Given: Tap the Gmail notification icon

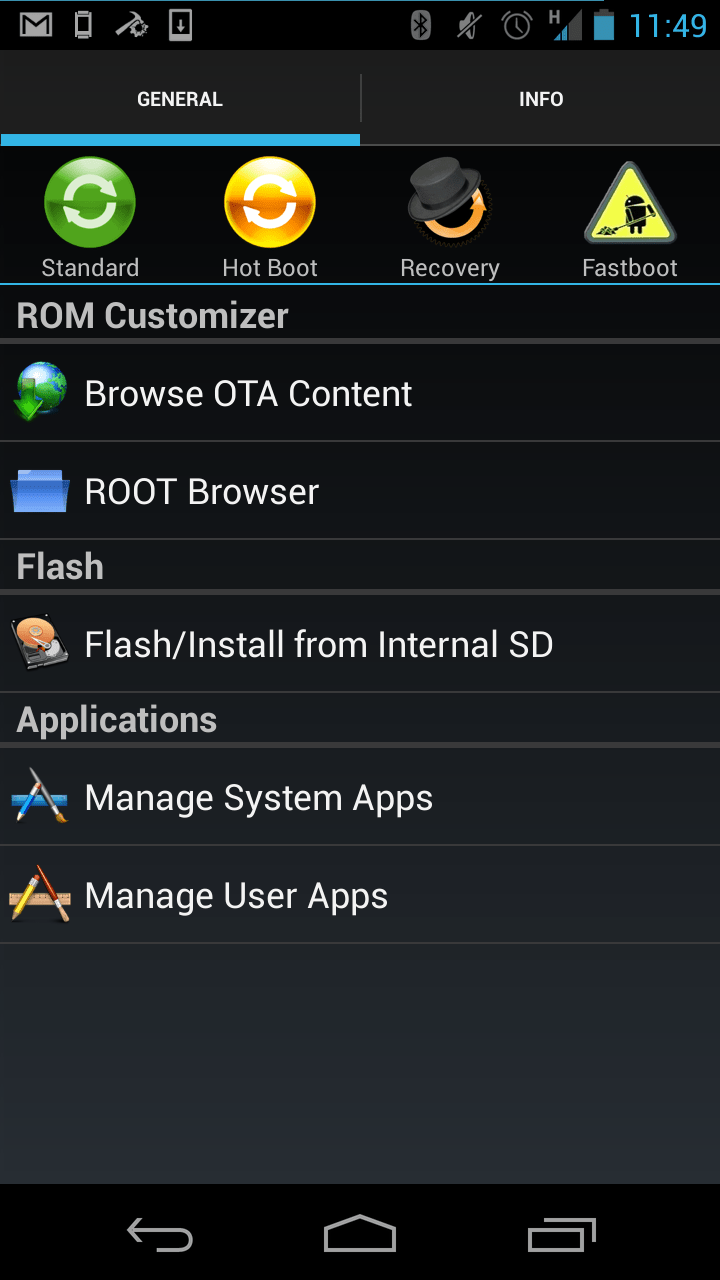Looking at the screenshot, I should point(37,25).
